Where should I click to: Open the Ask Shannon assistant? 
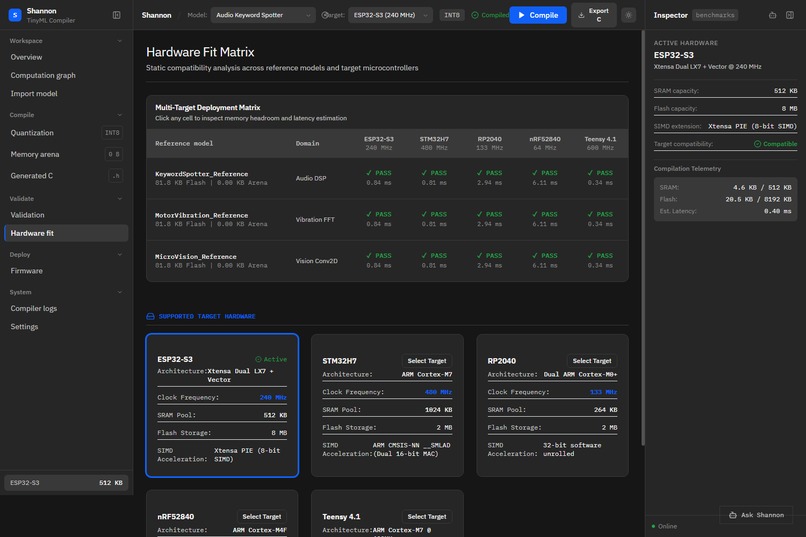coord(756,515)
